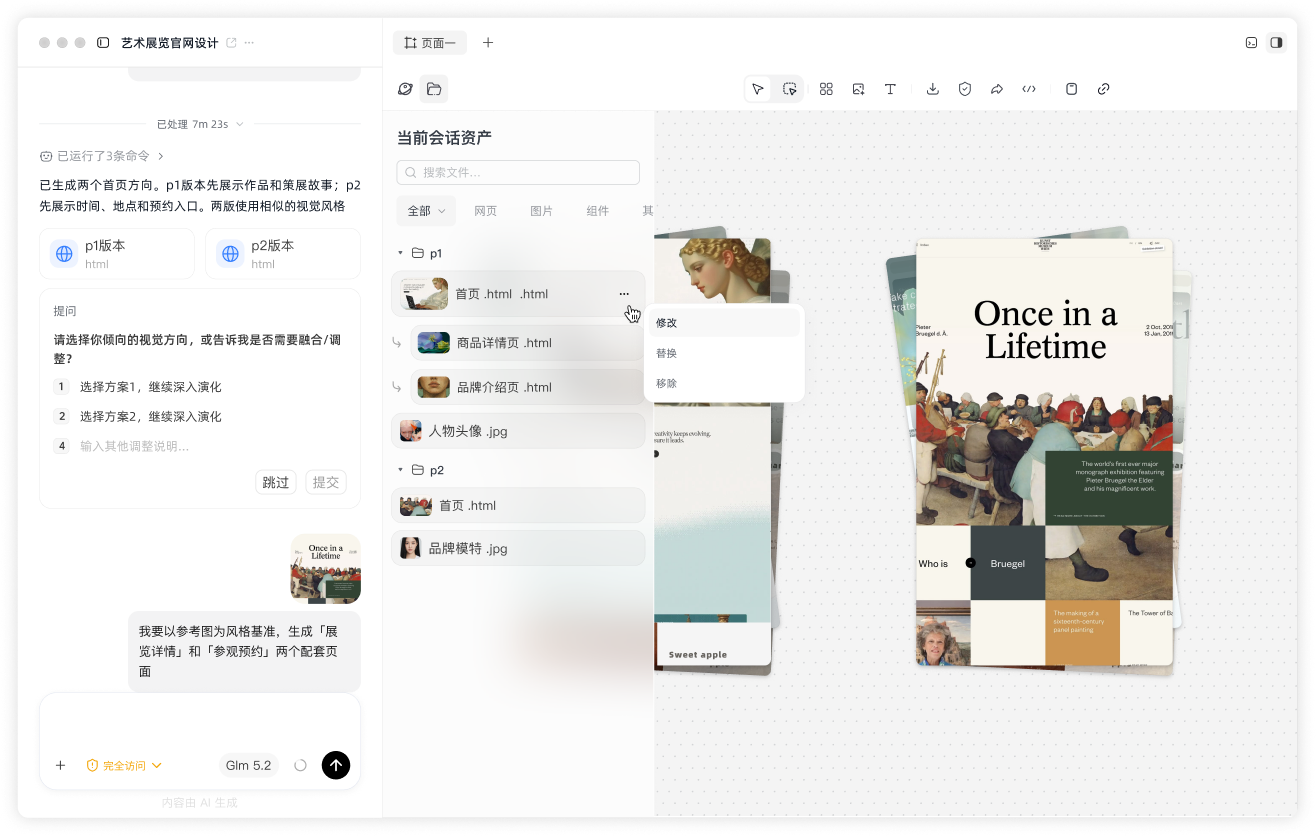Expand 已运行了3条命令 details
The height and width of the screenshot is (836, 1316).
click(x=102, y=156)
